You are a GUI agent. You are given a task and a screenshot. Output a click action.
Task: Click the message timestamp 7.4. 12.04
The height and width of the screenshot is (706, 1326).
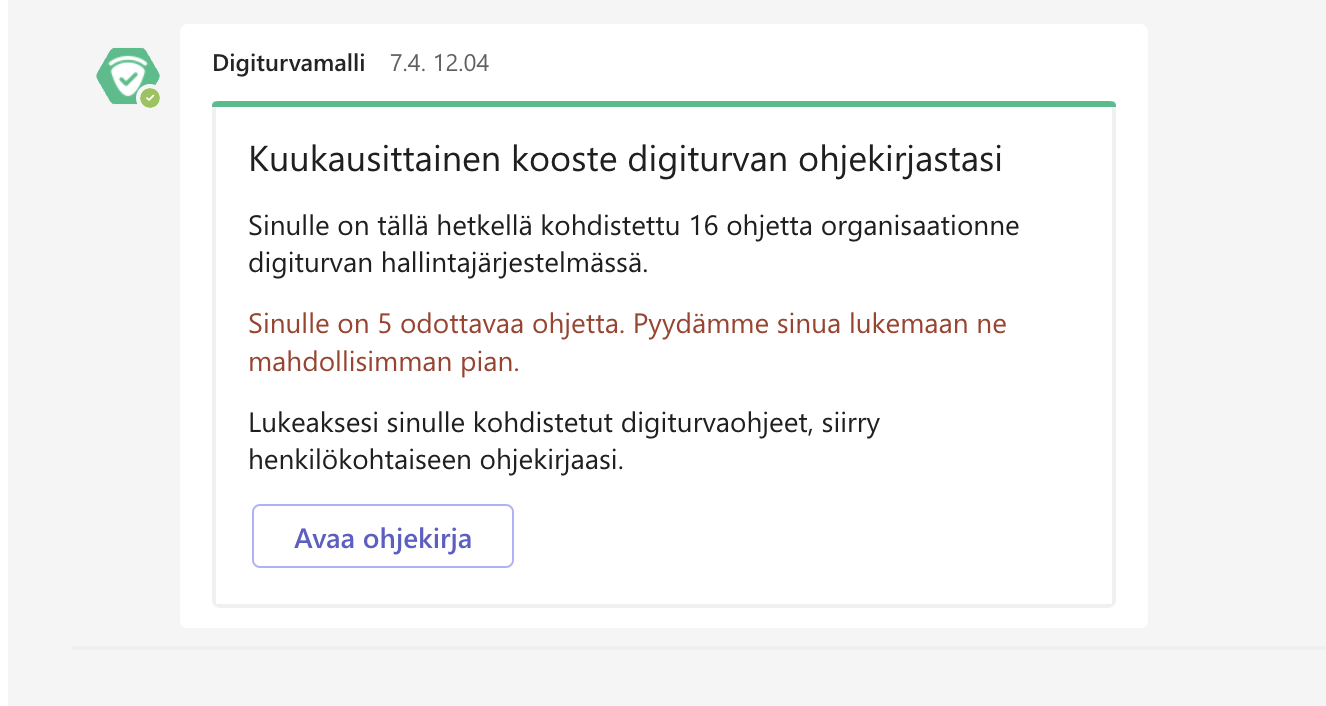tap(440, 64)
